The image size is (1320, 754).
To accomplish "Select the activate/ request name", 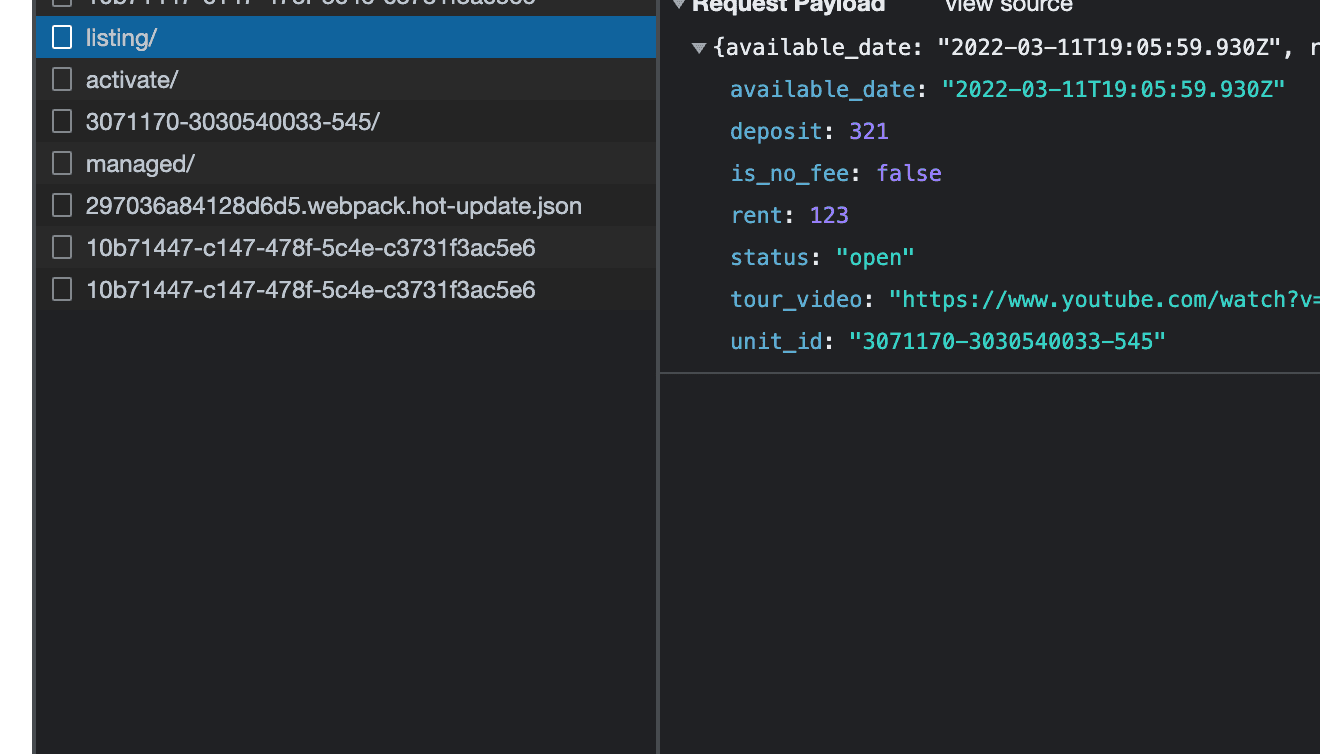I will point(131,80).
